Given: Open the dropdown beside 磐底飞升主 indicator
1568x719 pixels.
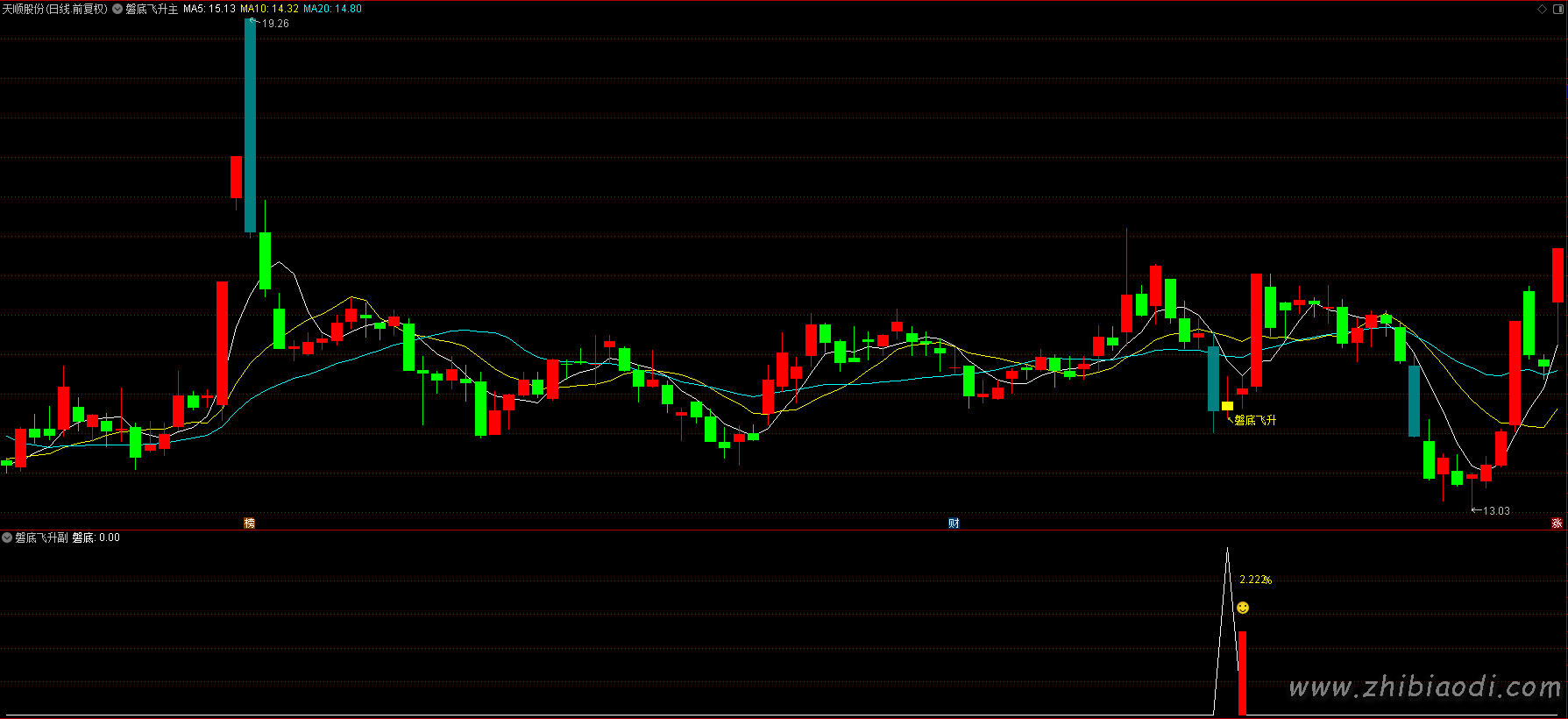Looking at the screenshot, I should point(117,9).
